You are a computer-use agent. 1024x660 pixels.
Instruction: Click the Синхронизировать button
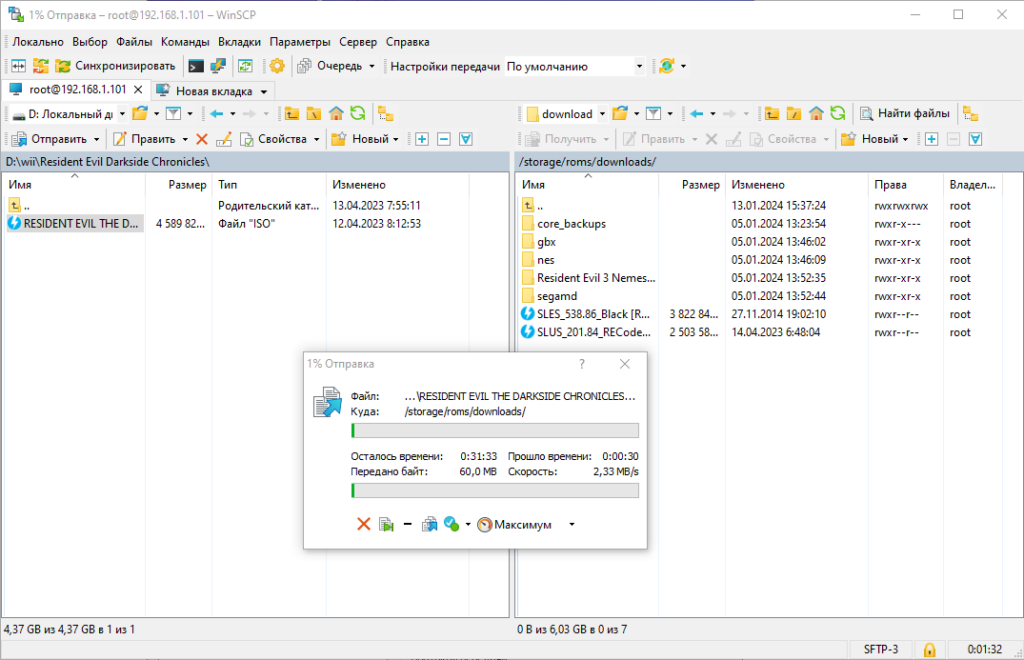(x=116, y=66)
